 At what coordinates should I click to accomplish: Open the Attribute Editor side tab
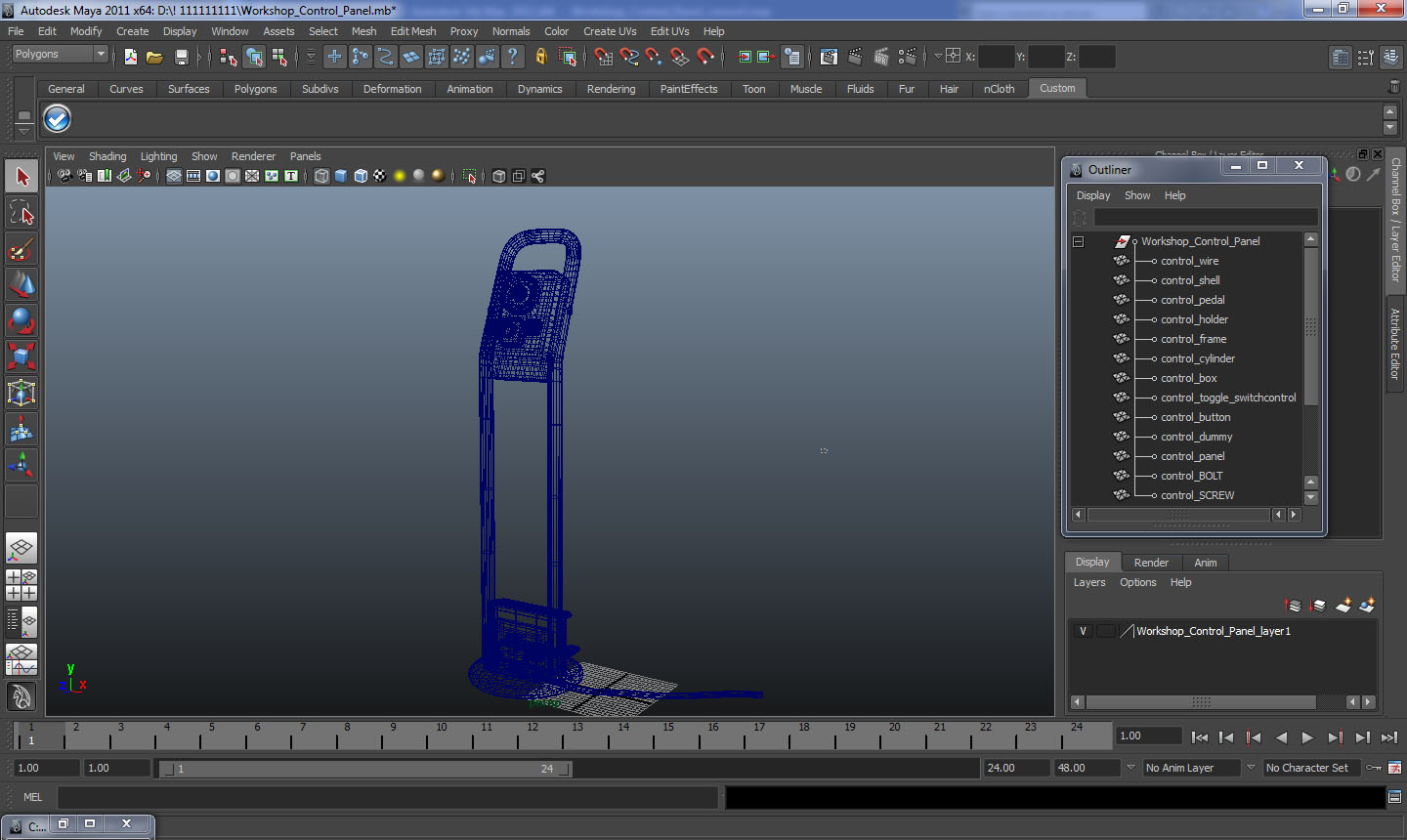click(x=1395, y=345)
